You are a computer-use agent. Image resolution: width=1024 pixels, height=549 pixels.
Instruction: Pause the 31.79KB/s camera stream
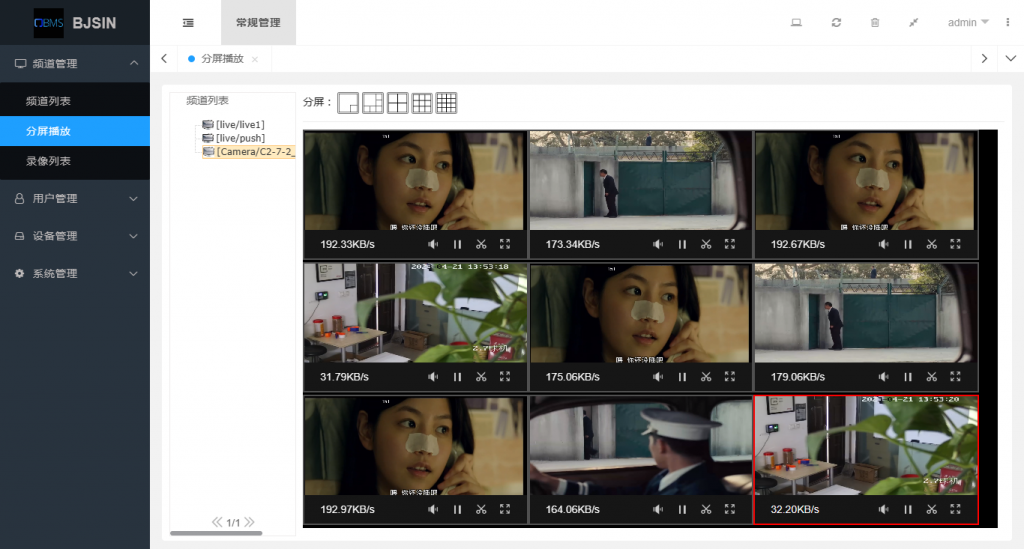tap(457, 377)
